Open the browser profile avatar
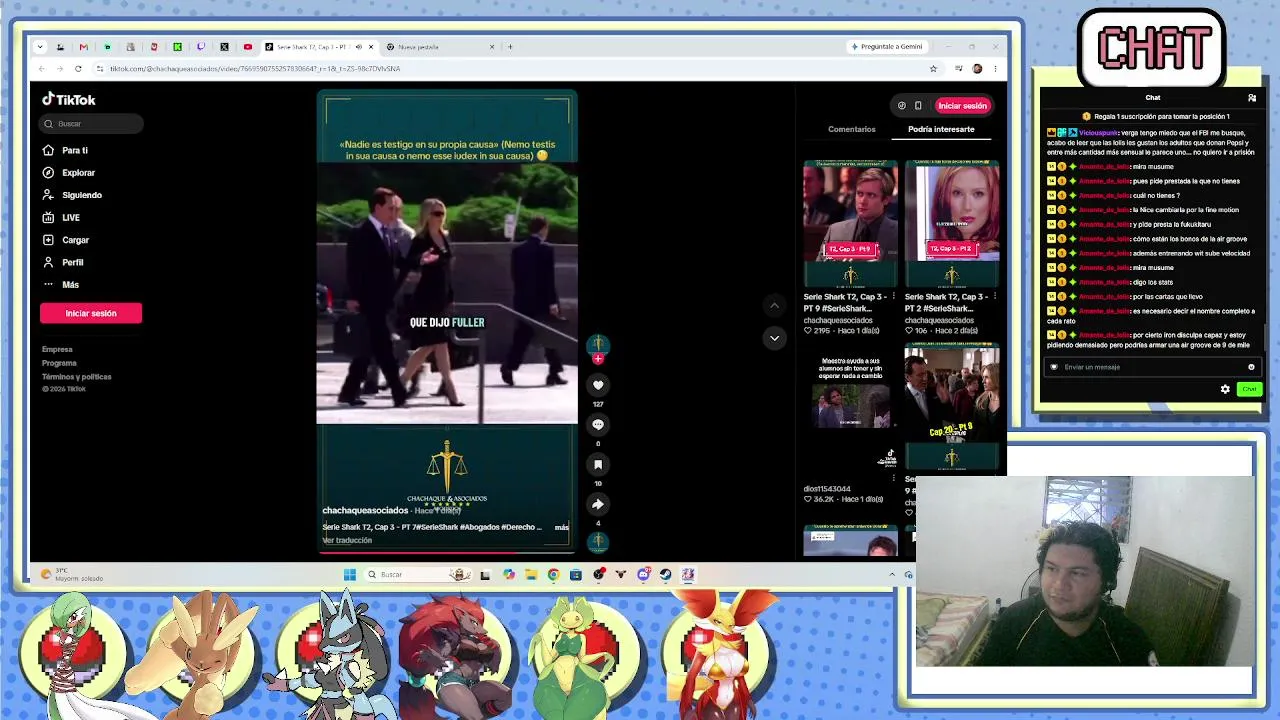The image size is (1280, 720). [977, 68]
